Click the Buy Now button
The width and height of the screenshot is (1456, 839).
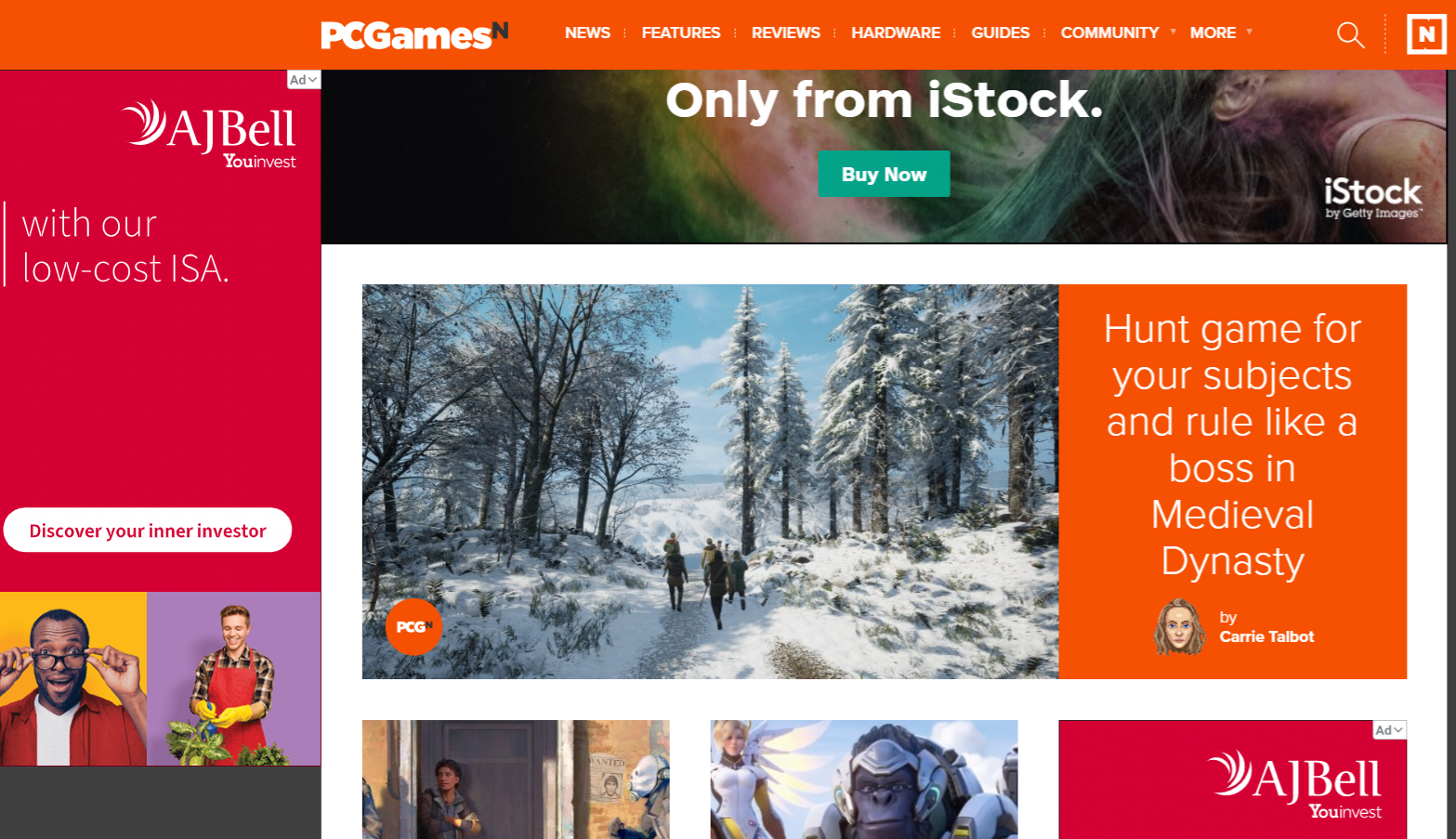[884, 174]
